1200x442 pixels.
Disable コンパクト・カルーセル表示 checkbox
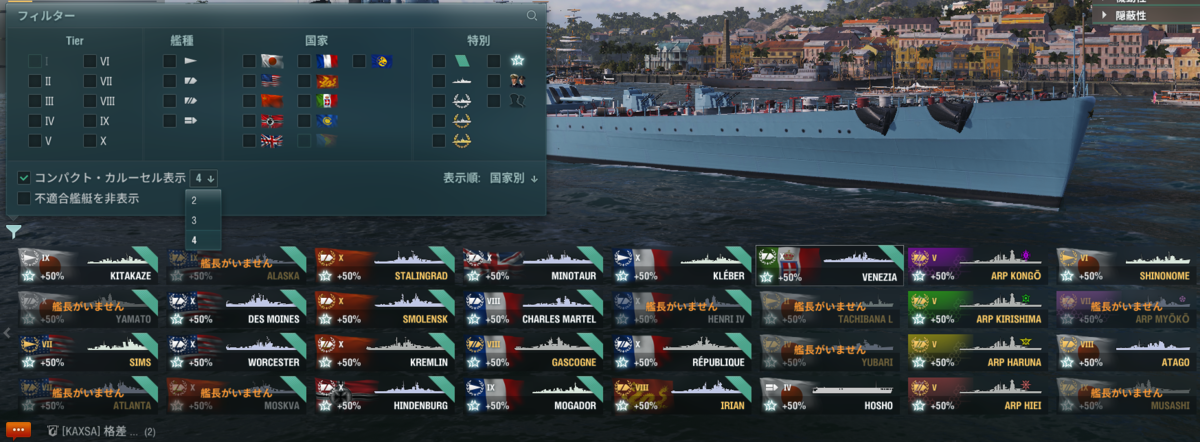coord(24,178)
